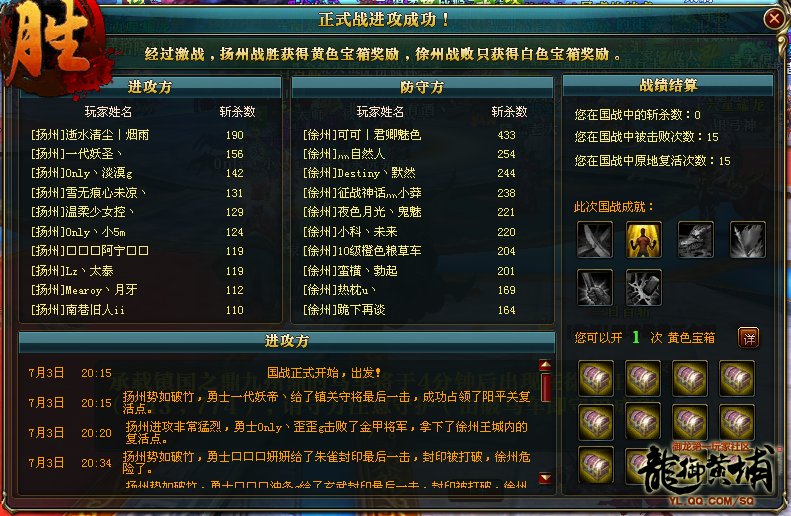Screen dimensions: 791x516
Task: Select the claw slash achievement icon
Action: (x=748, y=240)
